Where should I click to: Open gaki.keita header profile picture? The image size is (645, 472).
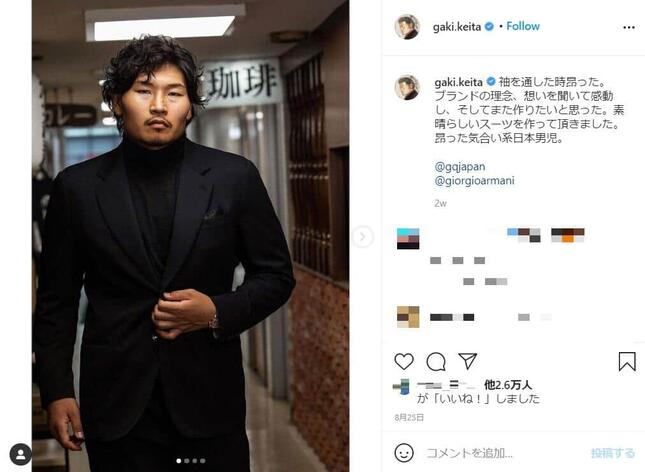[407, 27]
